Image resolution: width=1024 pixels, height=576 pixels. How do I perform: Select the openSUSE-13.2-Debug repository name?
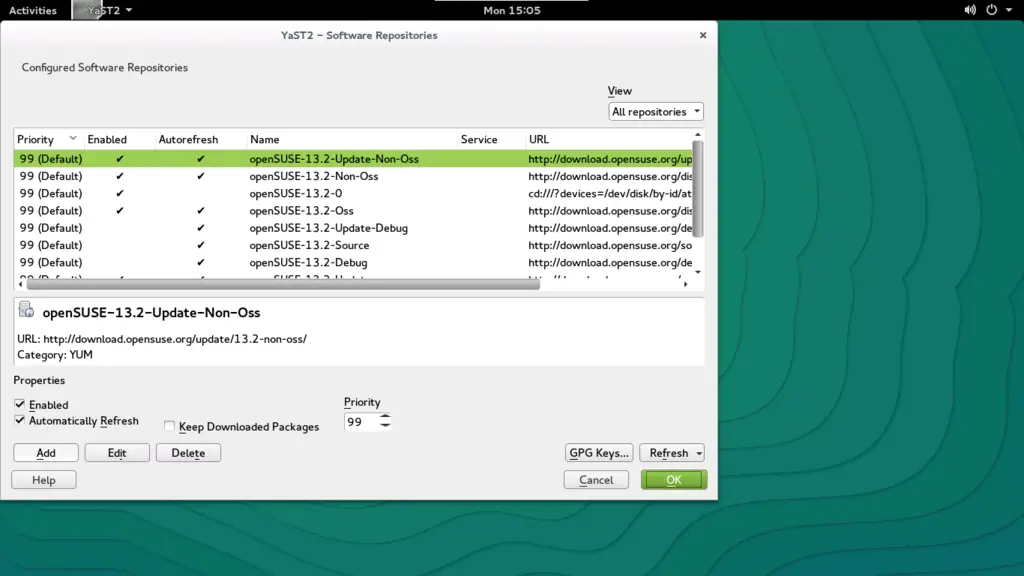point(308,263)
